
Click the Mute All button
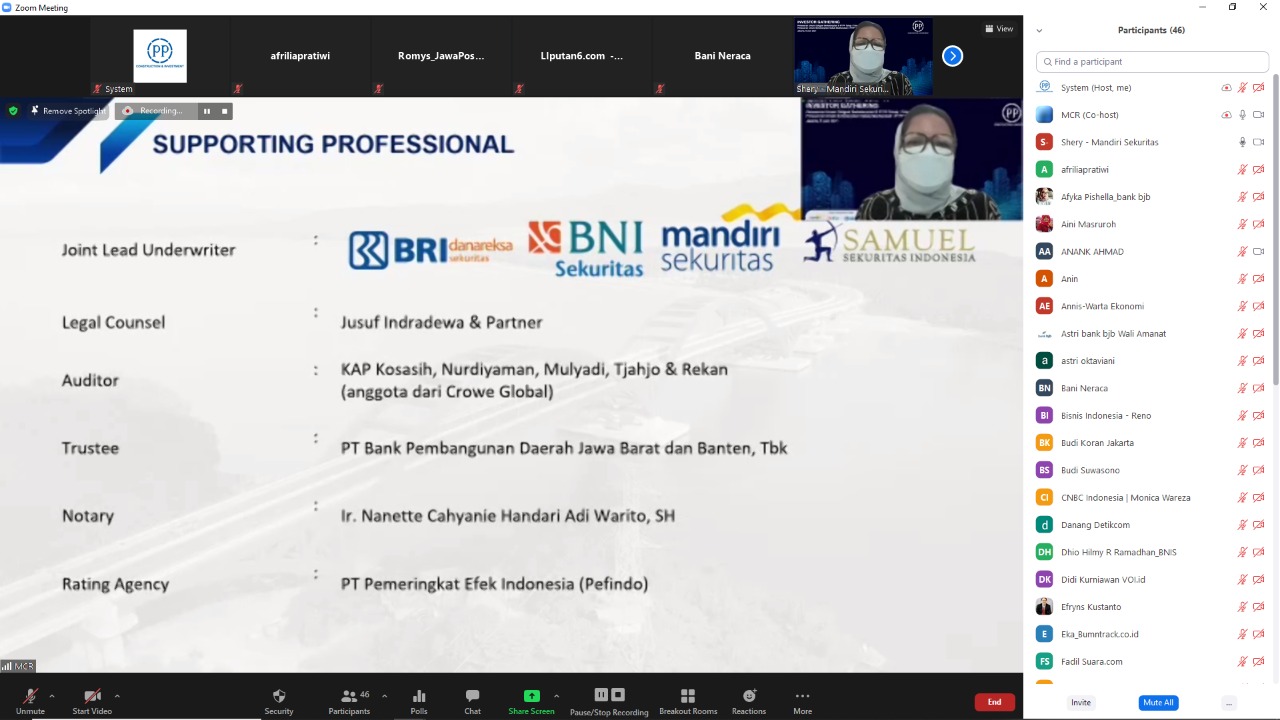[x=1158, y=703]
